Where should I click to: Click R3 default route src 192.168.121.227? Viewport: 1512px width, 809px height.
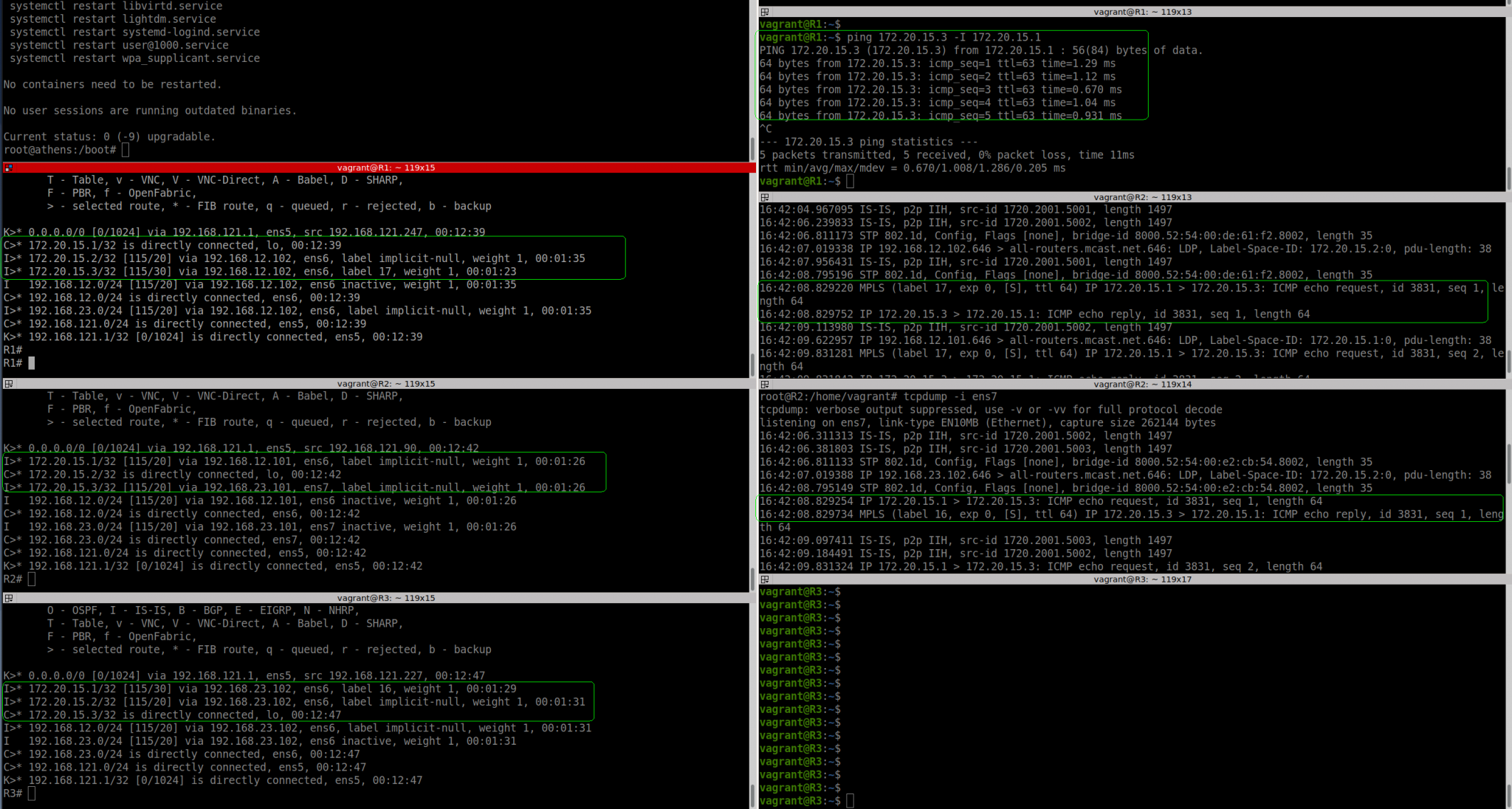244,676
